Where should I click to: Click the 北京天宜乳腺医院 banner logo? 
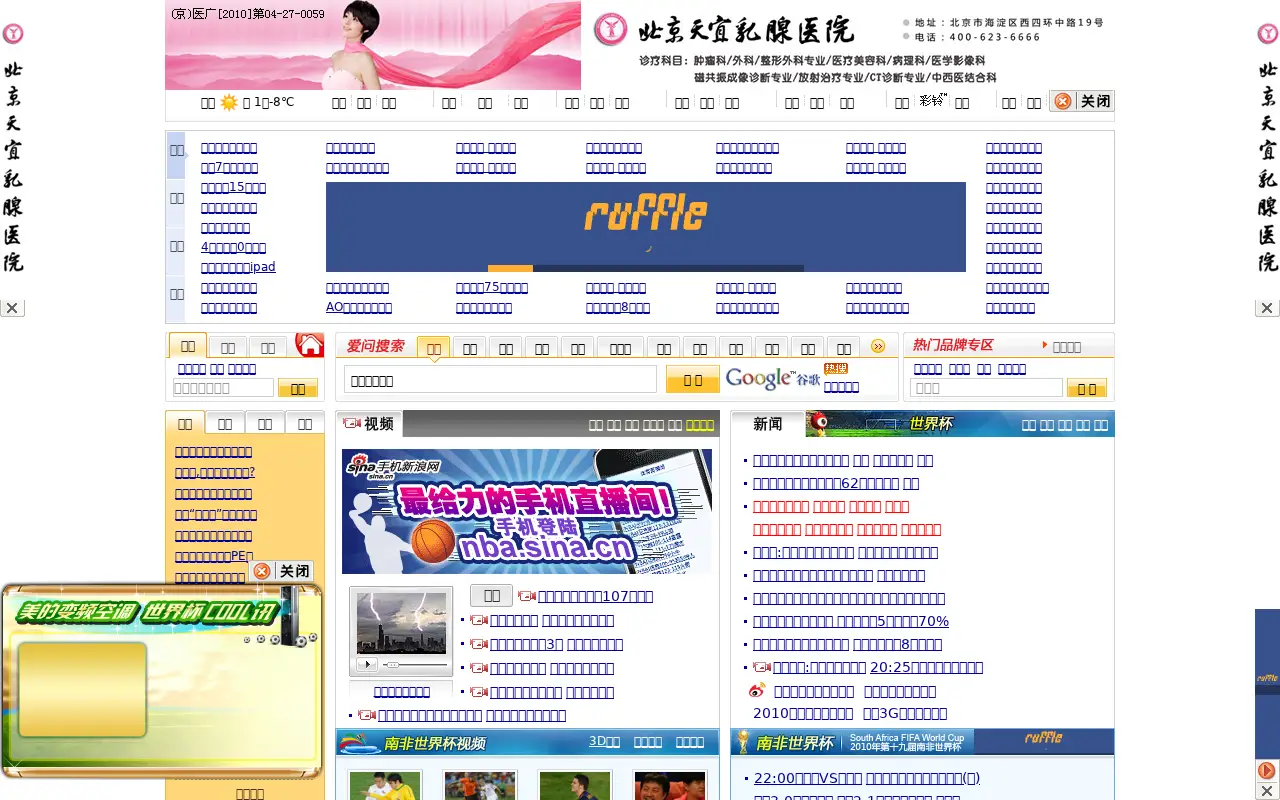point(725,30)
